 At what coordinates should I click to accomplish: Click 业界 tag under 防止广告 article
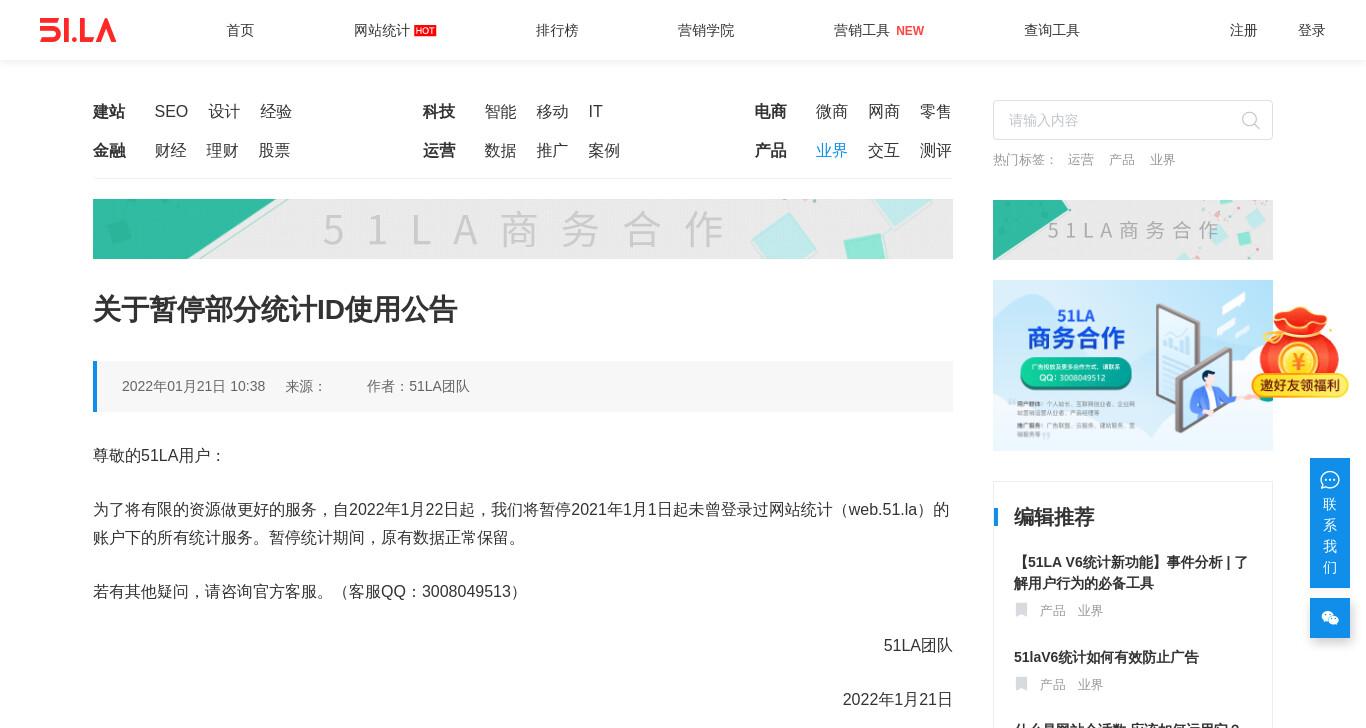1090,685
